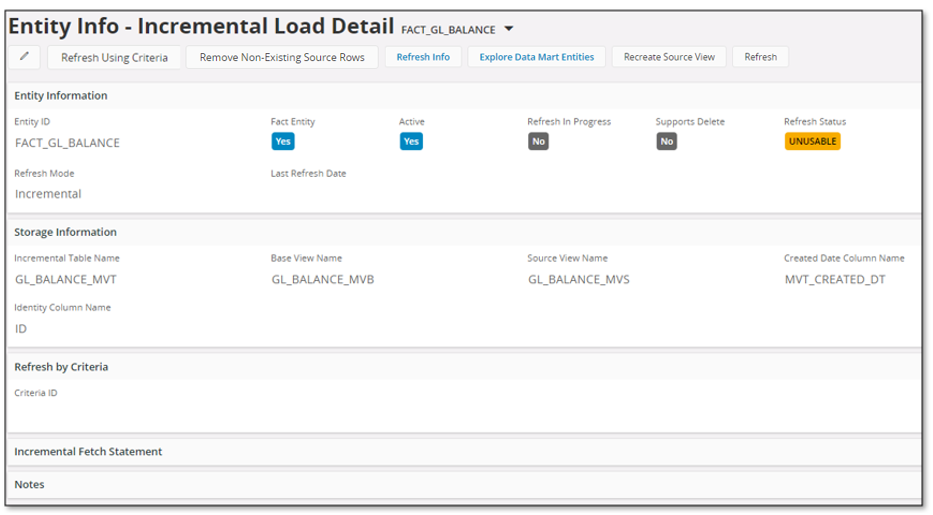Click the GL_BALANCE_MVT incremental table value
The height and width of the screenshot is (515, 933).
[x=66, y=280]
